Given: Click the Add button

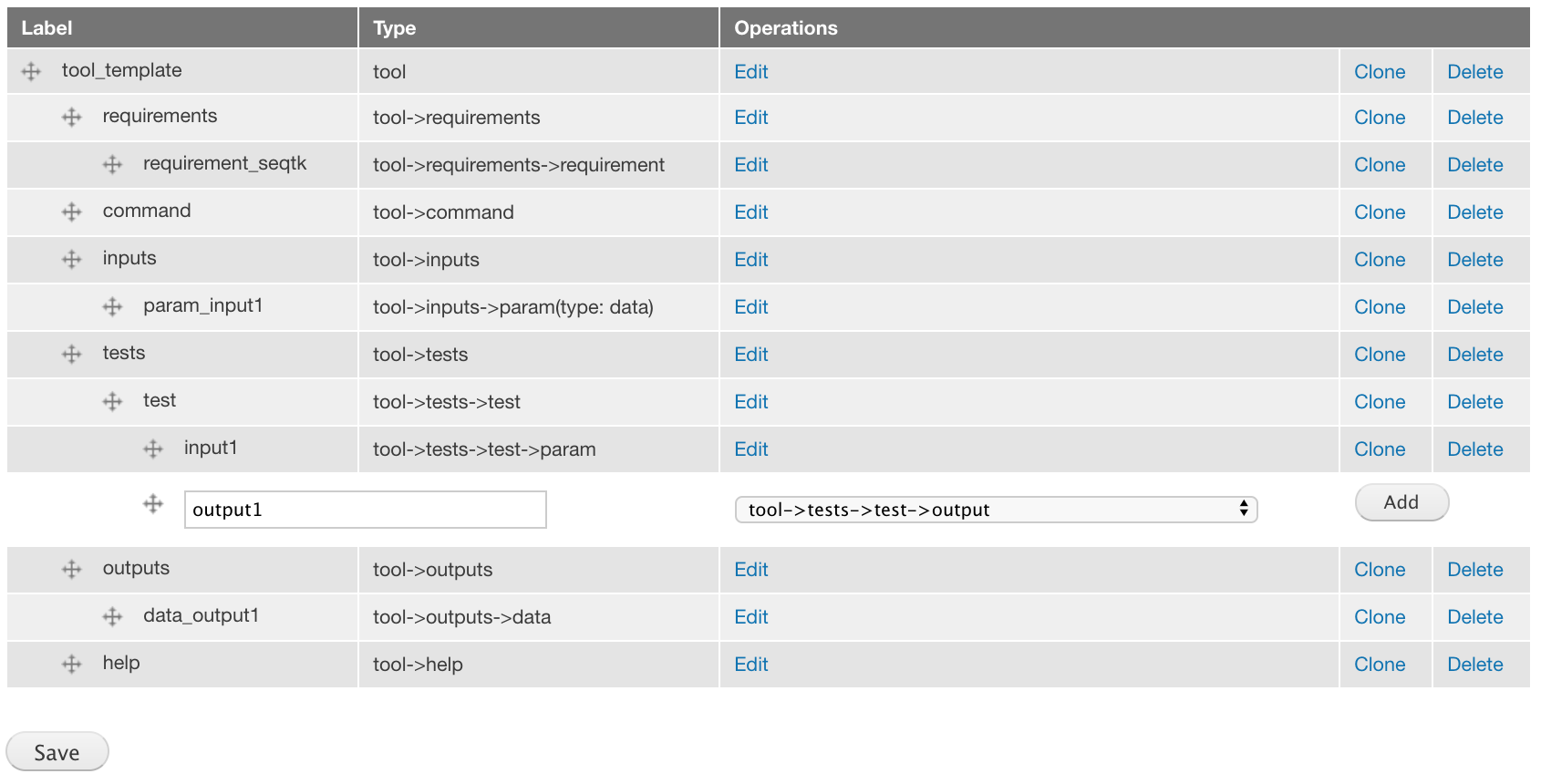Looking at the screenshot, I should click(x=1401, y=502).
